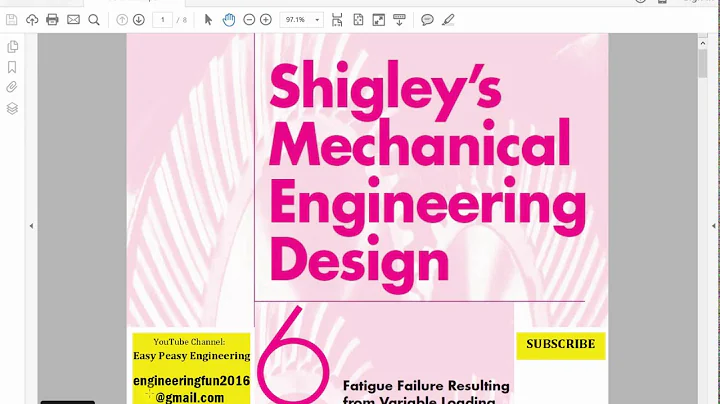Click the 'engineeringfun2016' email text
720x404 pixels.
[191, 381]
